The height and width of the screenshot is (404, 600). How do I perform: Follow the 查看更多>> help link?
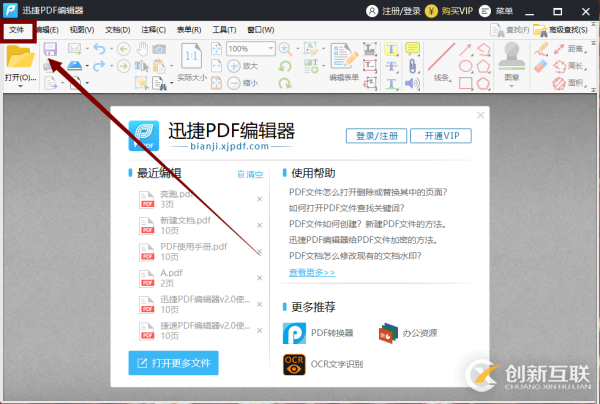click(312, 272)
